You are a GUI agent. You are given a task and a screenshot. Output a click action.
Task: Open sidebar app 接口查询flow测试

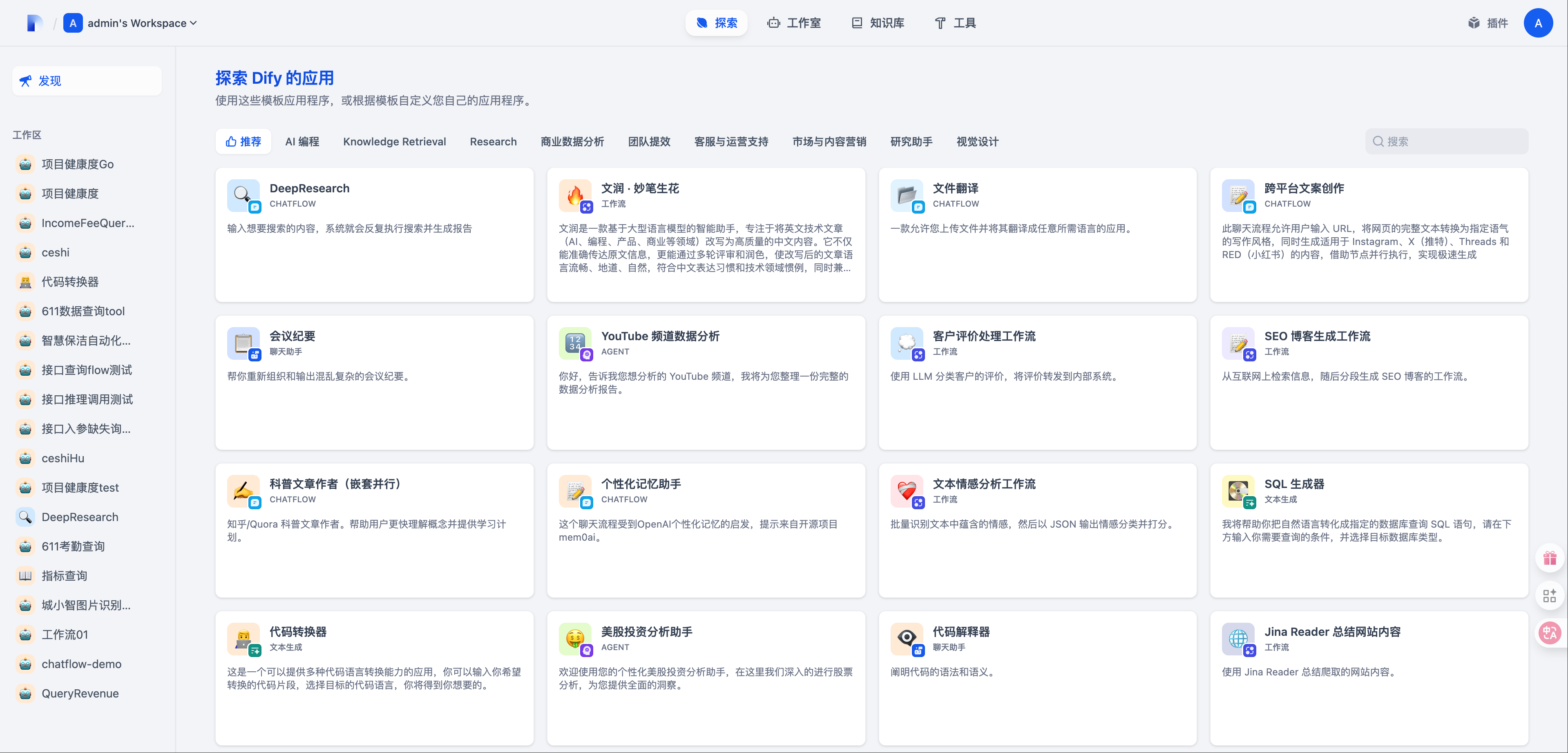click(87, 370)
